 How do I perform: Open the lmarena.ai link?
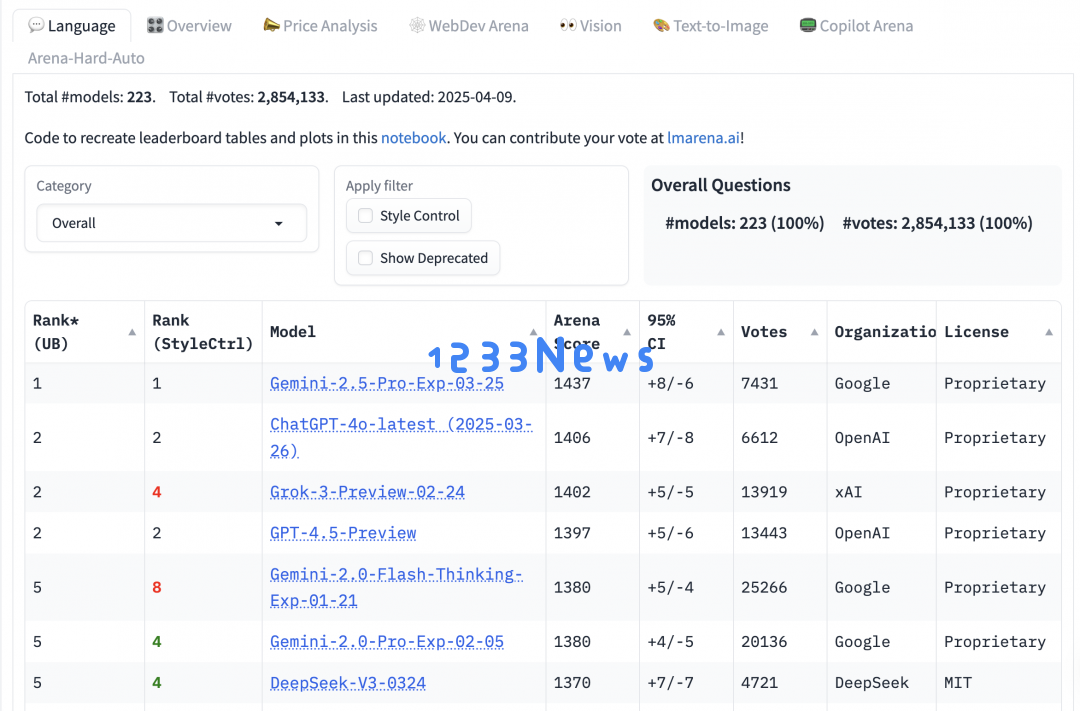coord(703,138)
